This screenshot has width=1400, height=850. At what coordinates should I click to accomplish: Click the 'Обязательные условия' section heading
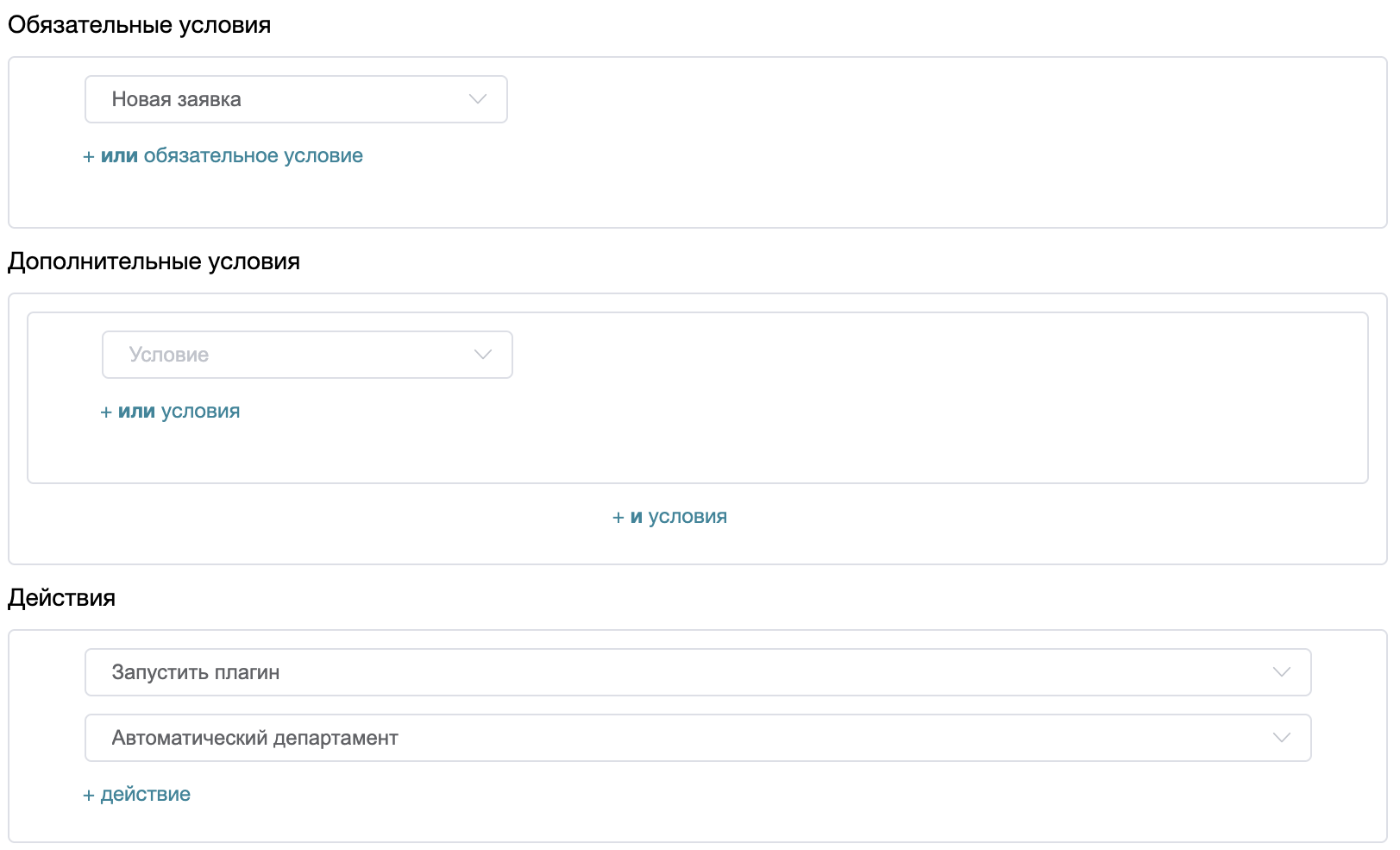click(139, 25)
